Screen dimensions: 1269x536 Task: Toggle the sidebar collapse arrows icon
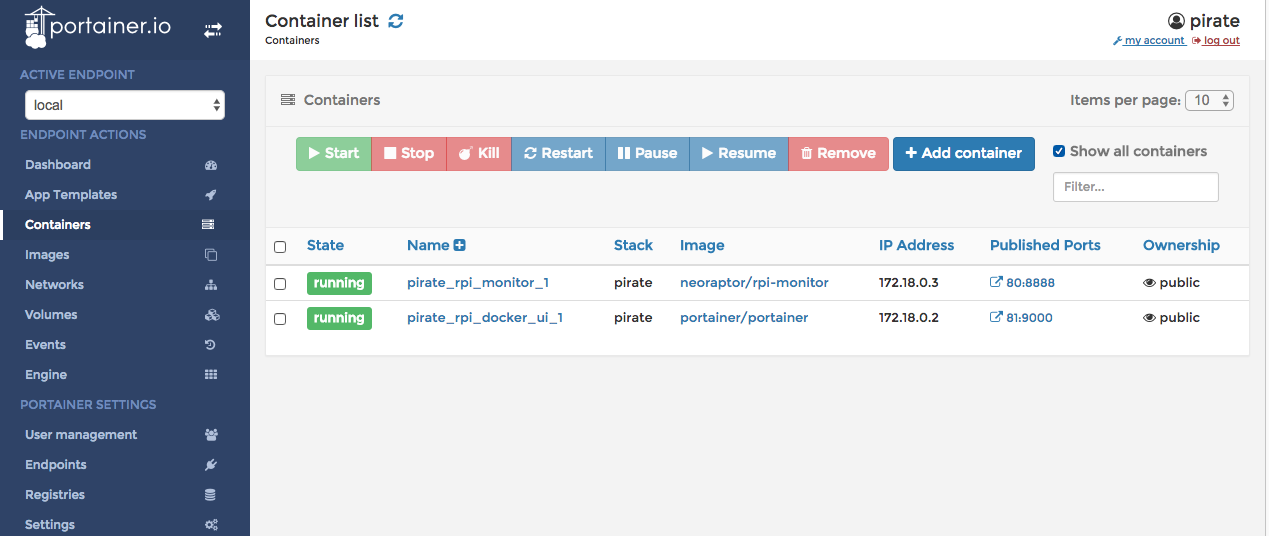pos(212,31)
